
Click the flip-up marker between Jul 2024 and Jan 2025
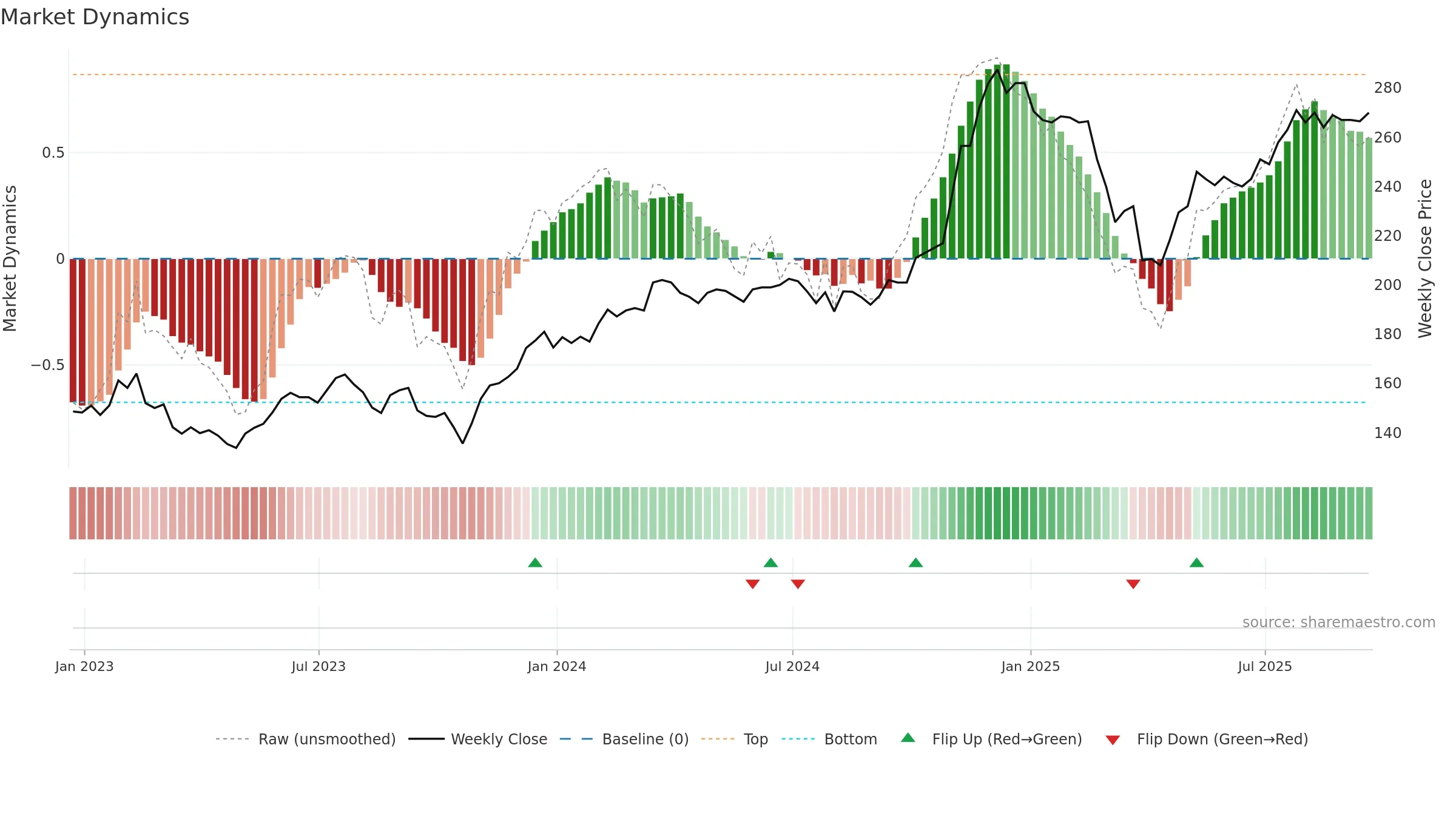(915, 562)
